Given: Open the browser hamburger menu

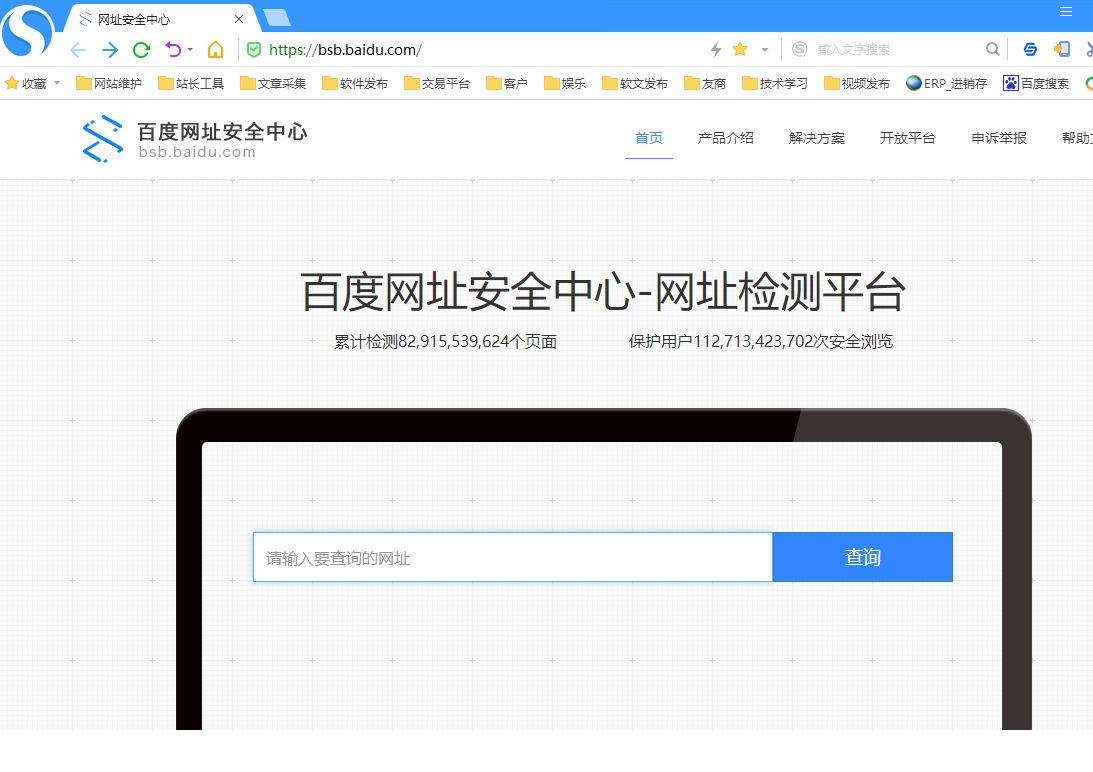Looking at the screenshot, I should pos(1066,12).
